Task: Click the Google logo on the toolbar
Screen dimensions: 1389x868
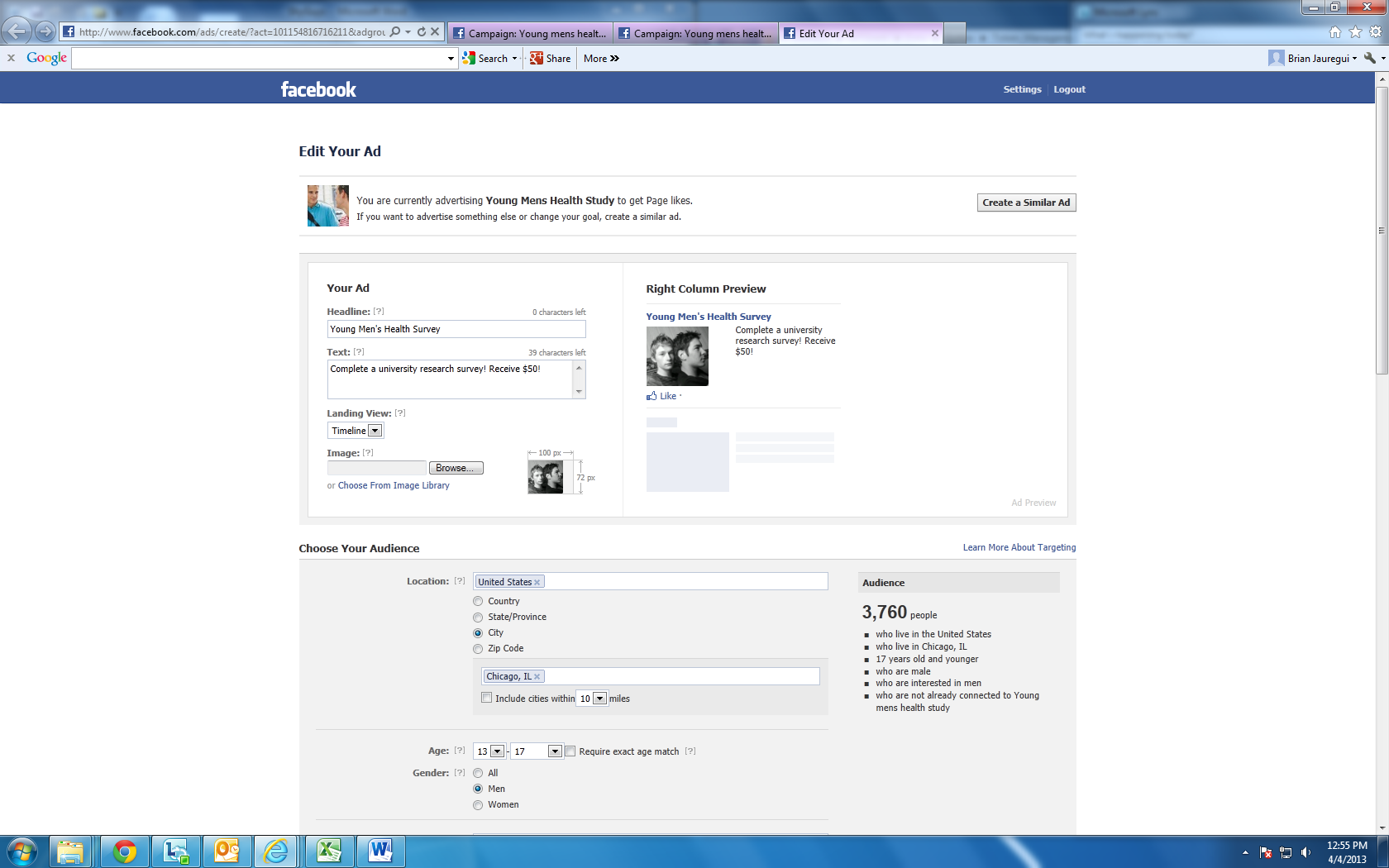Action: coord(46,58)
